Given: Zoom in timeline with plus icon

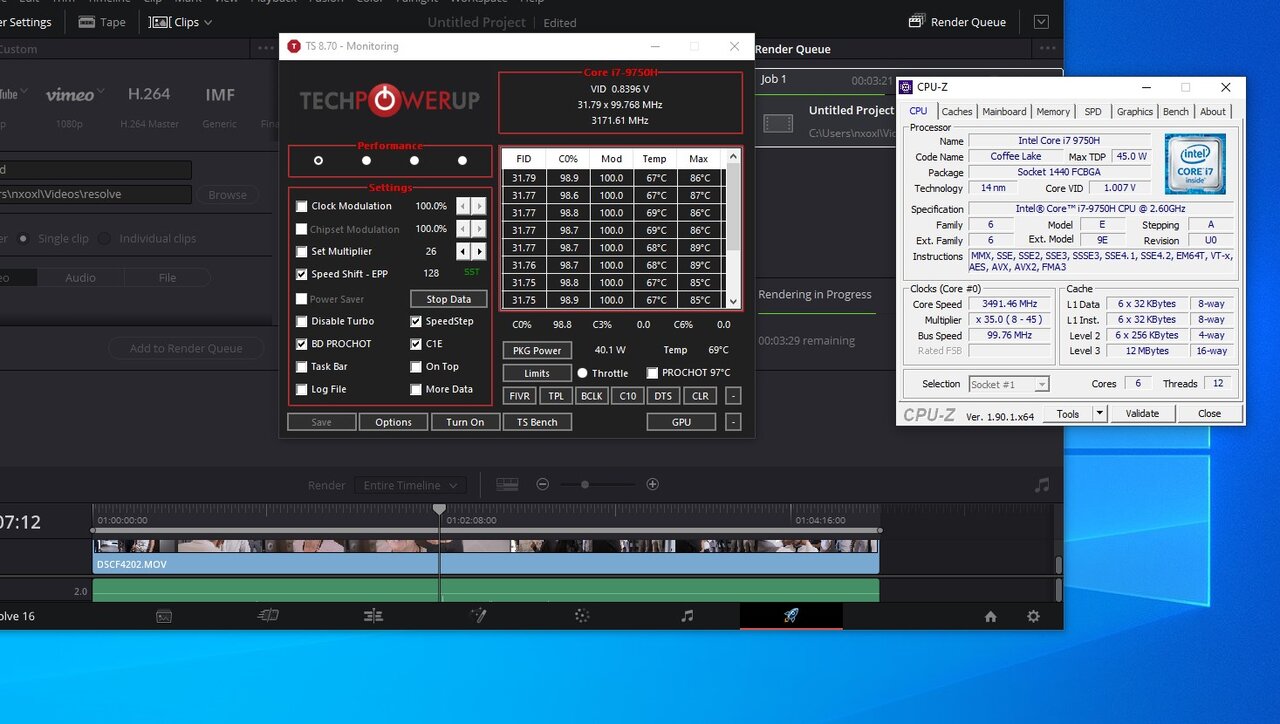Looking at the screenshot, I should 653,484.
